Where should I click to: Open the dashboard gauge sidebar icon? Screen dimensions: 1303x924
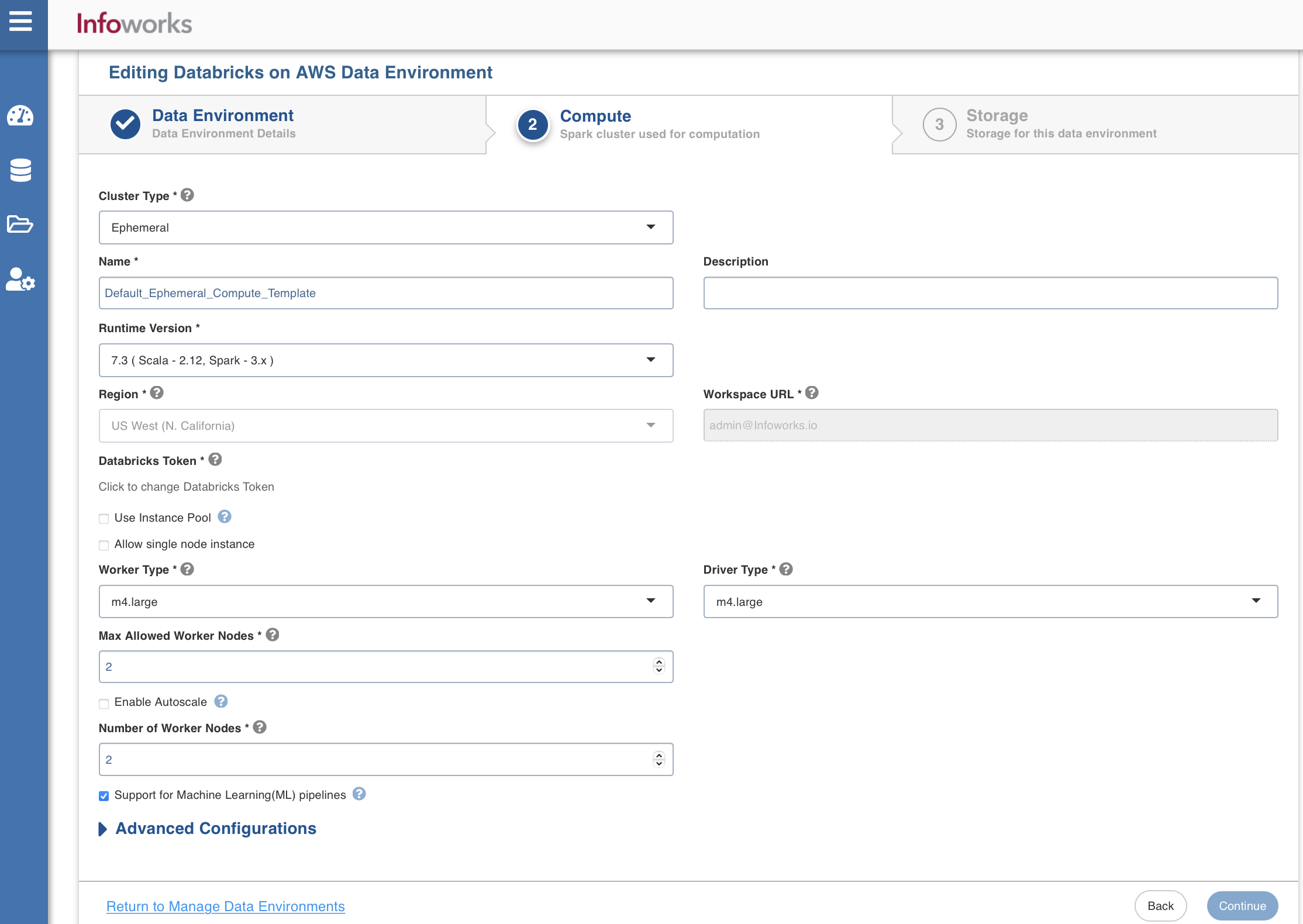coord(20,116)
